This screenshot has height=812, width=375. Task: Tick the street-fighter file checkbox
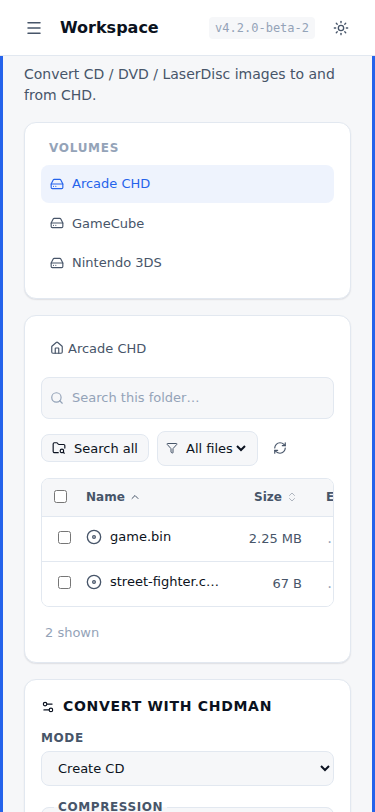click(64, 583)
